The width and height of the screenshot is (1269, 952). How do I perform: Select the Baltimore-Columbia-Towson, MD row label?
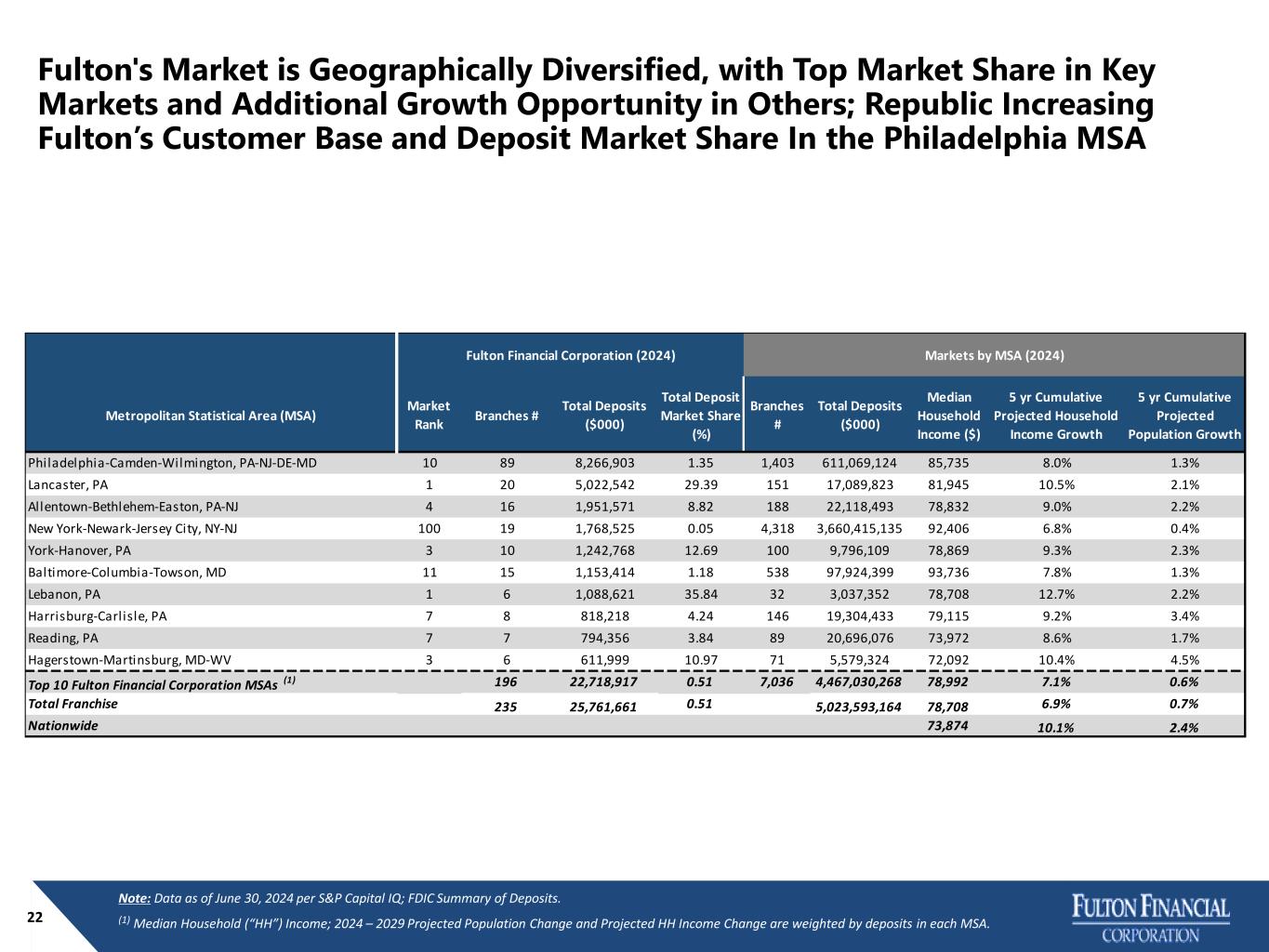click(x=127, y=573)
